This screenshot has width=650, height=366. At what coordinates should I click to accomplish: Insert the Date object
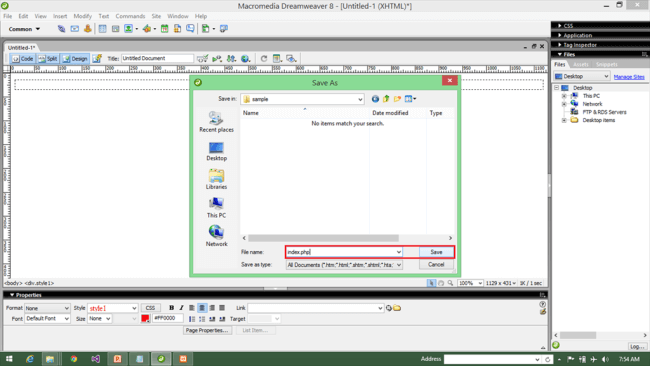165,29
